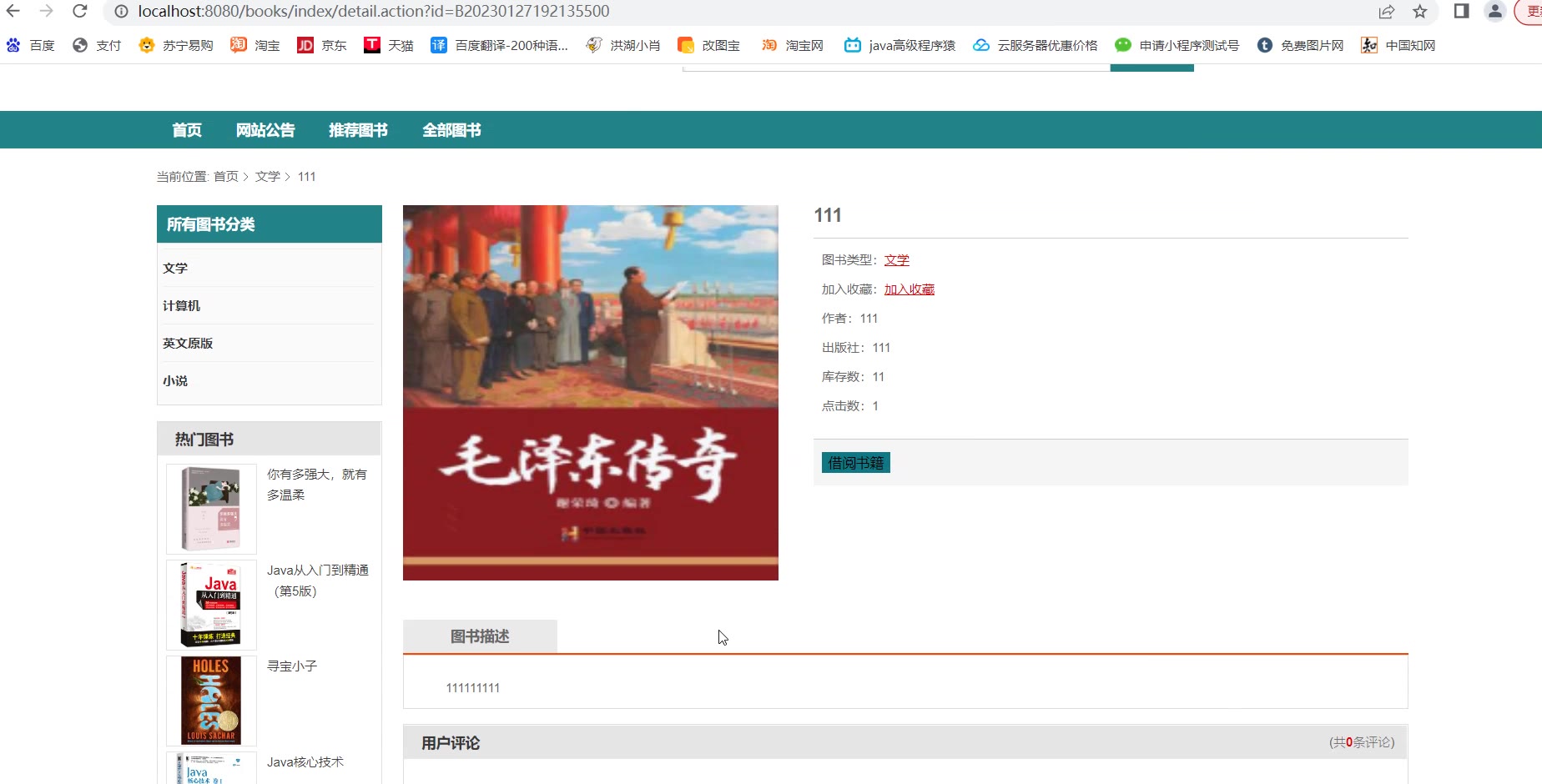This screenshot has height=784, width=1542.
Task: Open the 你有多强大，就有多温柔 book thumbnail
Action: pos(211,509)
